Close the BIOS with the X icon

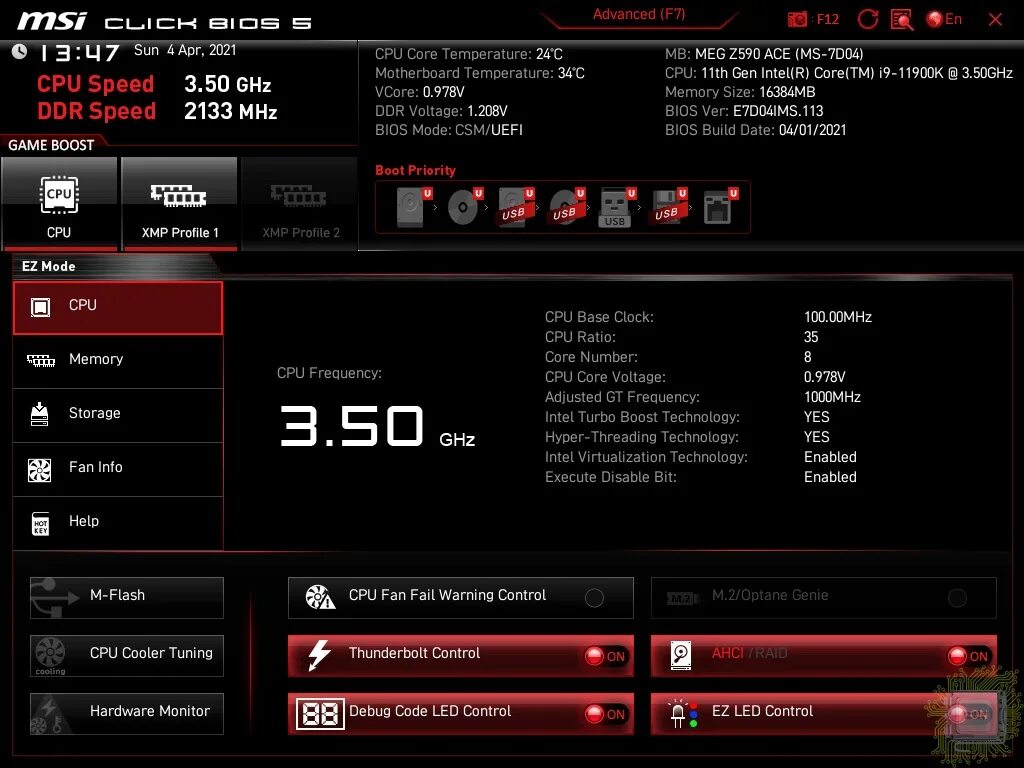995,20
